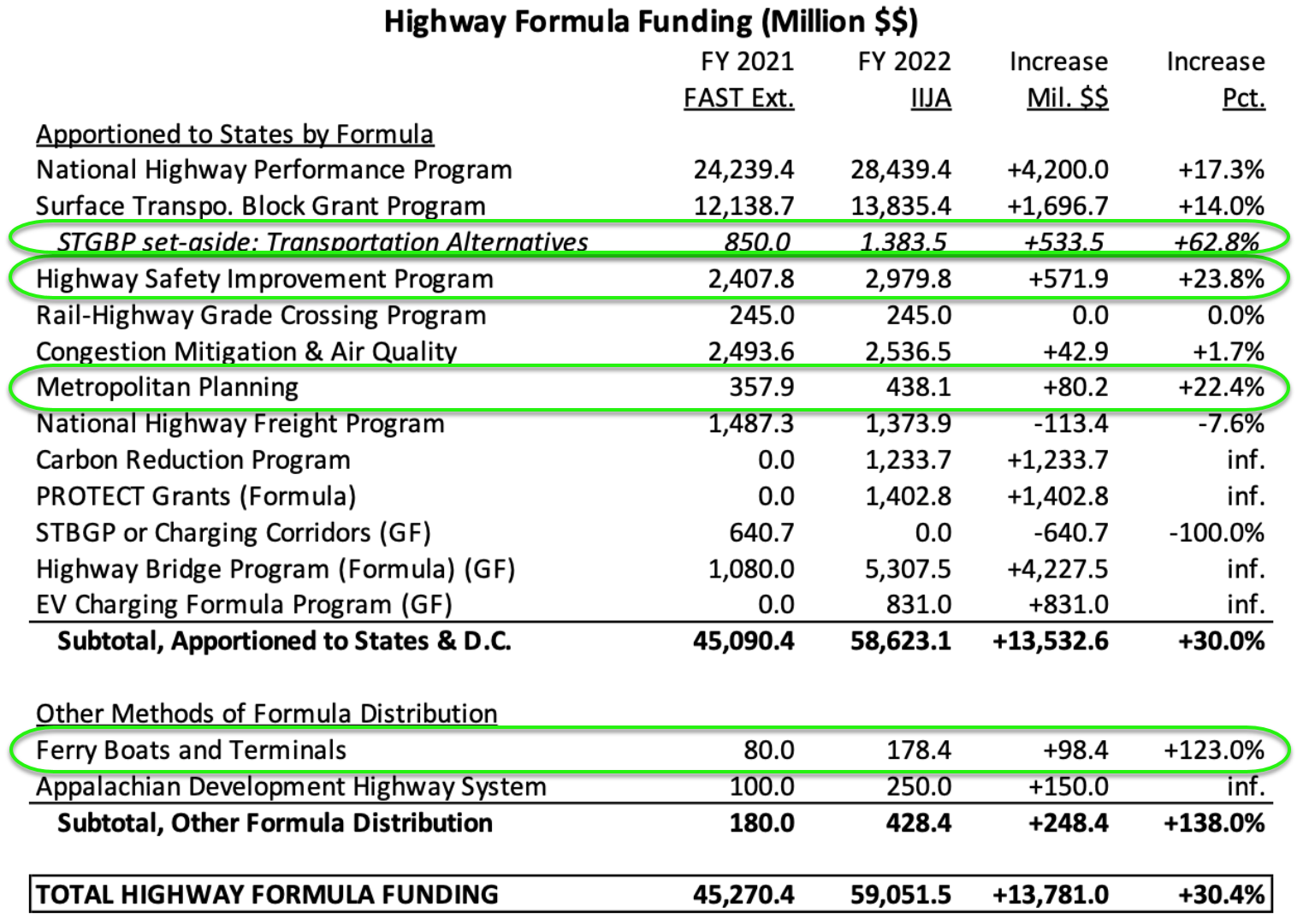Screen dimensions: 1309x924
Task: Click the +4,200.0 increase value
Action: pos(1057,169)
